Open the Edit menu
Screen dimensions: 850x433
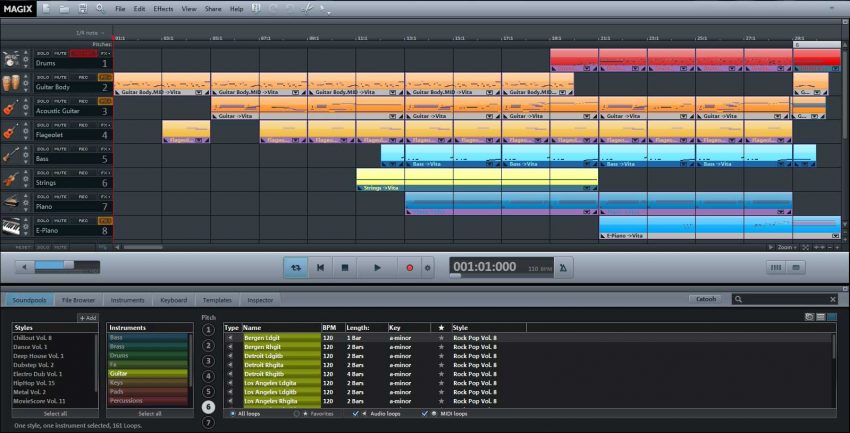click(x=139, y=9)
